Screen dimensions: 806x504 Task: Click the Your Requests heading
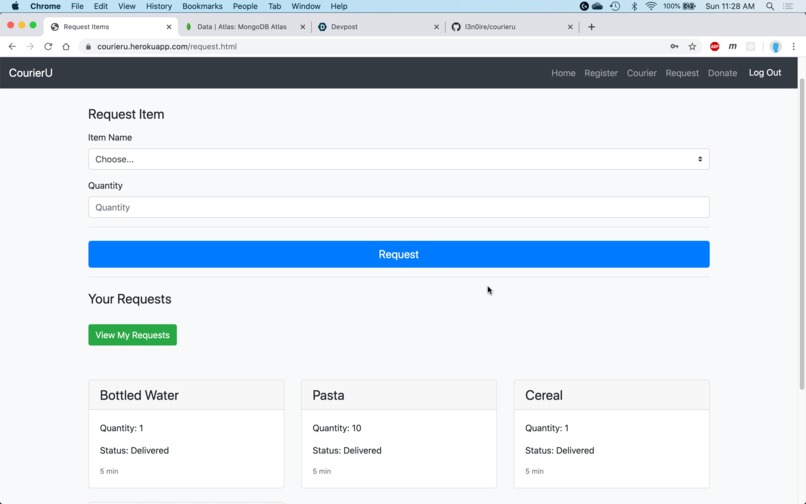[130, 299]
